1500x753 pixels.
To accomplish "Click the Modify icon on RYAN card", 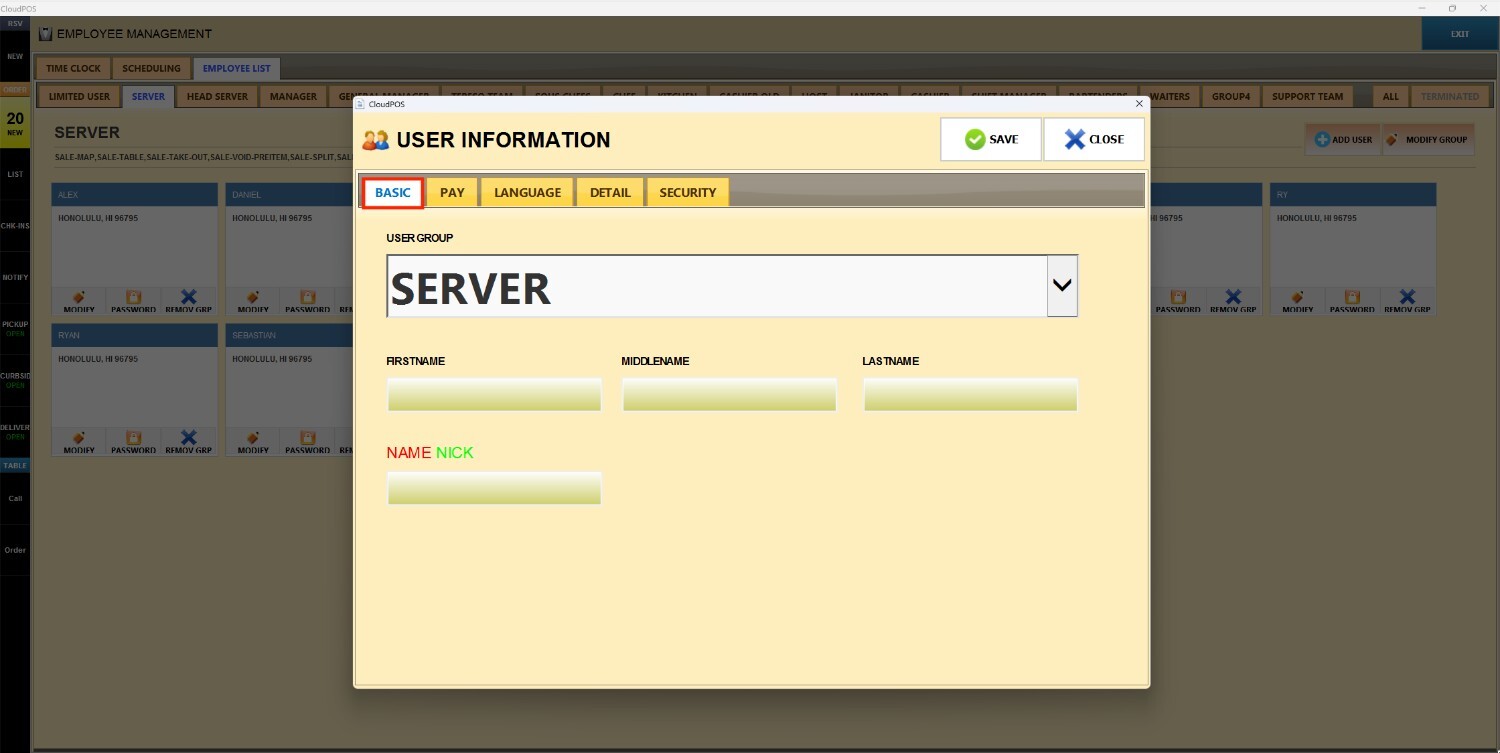I will click(79, 438).
